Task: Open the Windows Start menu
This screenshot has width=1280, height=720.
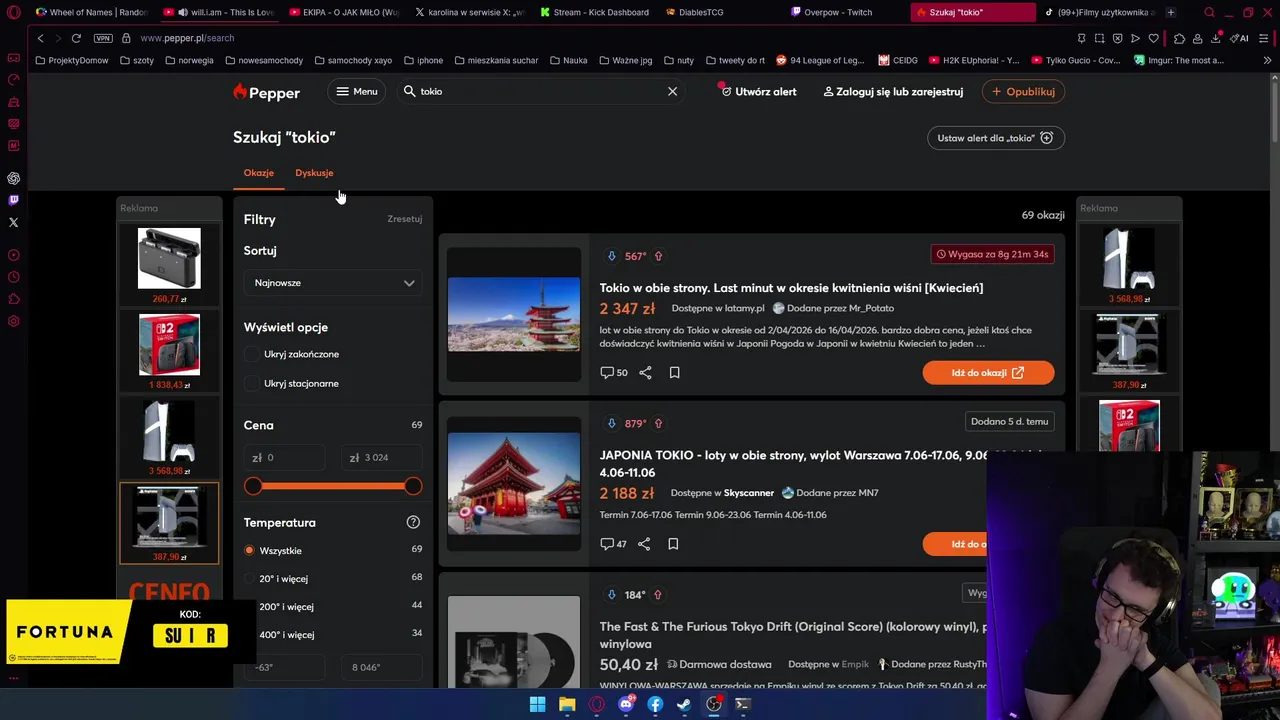Action: pos(538,704)
